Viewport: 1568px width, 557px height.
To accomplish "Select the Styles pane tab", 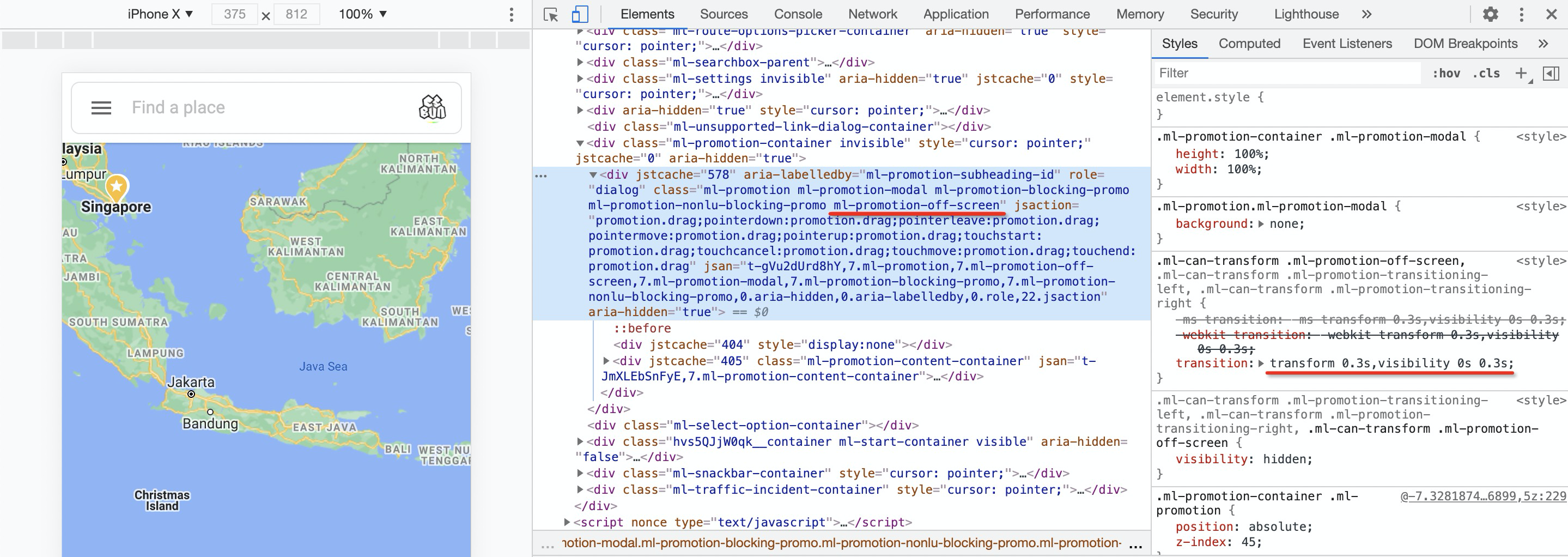I will click(x=1179, y=43).
